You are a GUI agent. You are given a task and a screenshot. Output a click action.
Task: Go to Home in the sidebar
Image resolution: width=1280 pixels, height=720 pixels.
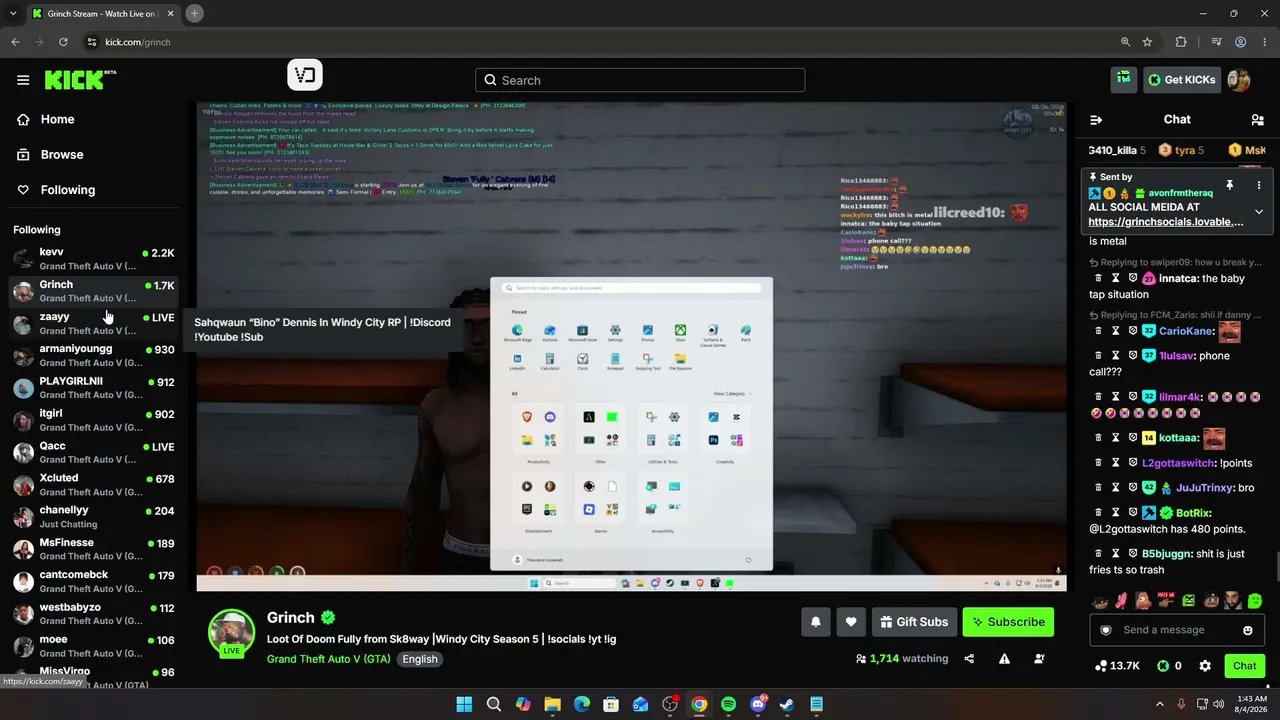pyautogui.click(x=57, y=119)
